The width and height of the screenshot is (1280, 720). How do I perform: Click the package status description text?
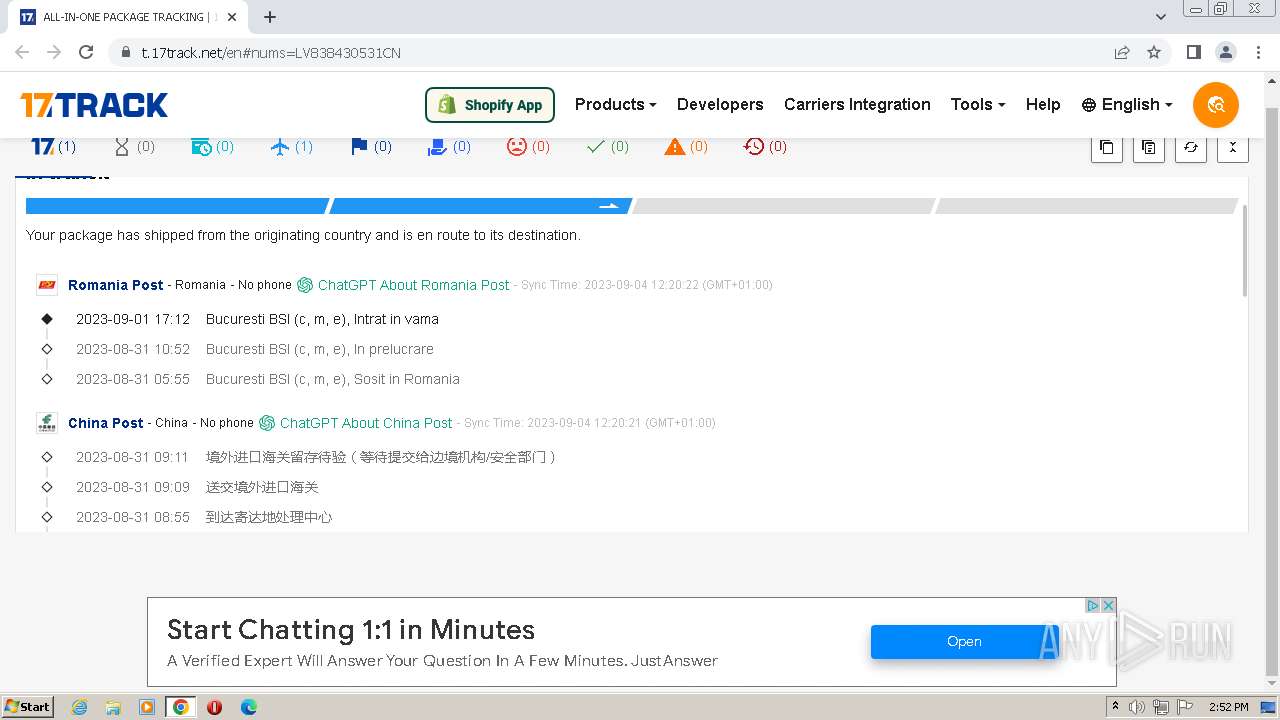click(x=303, y=235)
